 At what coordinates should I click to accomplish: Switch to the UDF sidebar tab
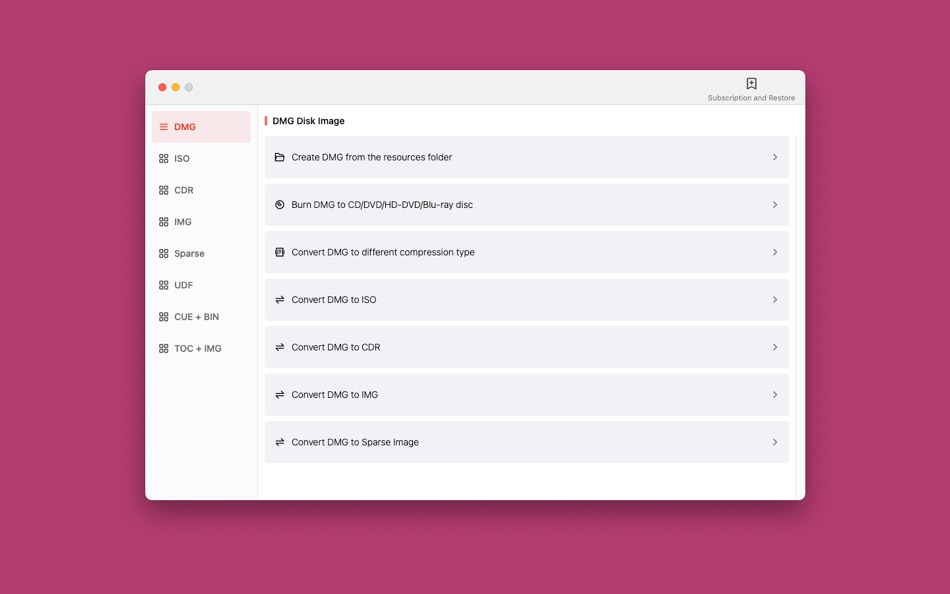point(201,285)
